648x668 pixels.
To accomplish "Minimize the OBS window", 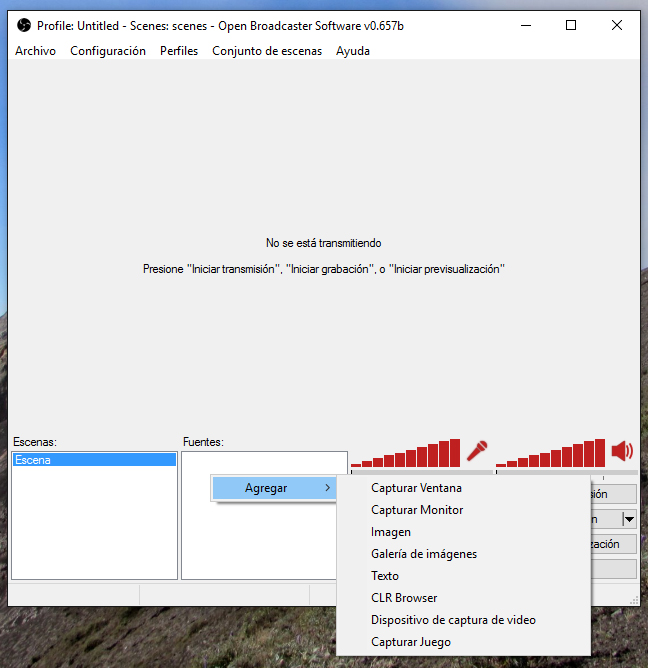I will (526, 26).
